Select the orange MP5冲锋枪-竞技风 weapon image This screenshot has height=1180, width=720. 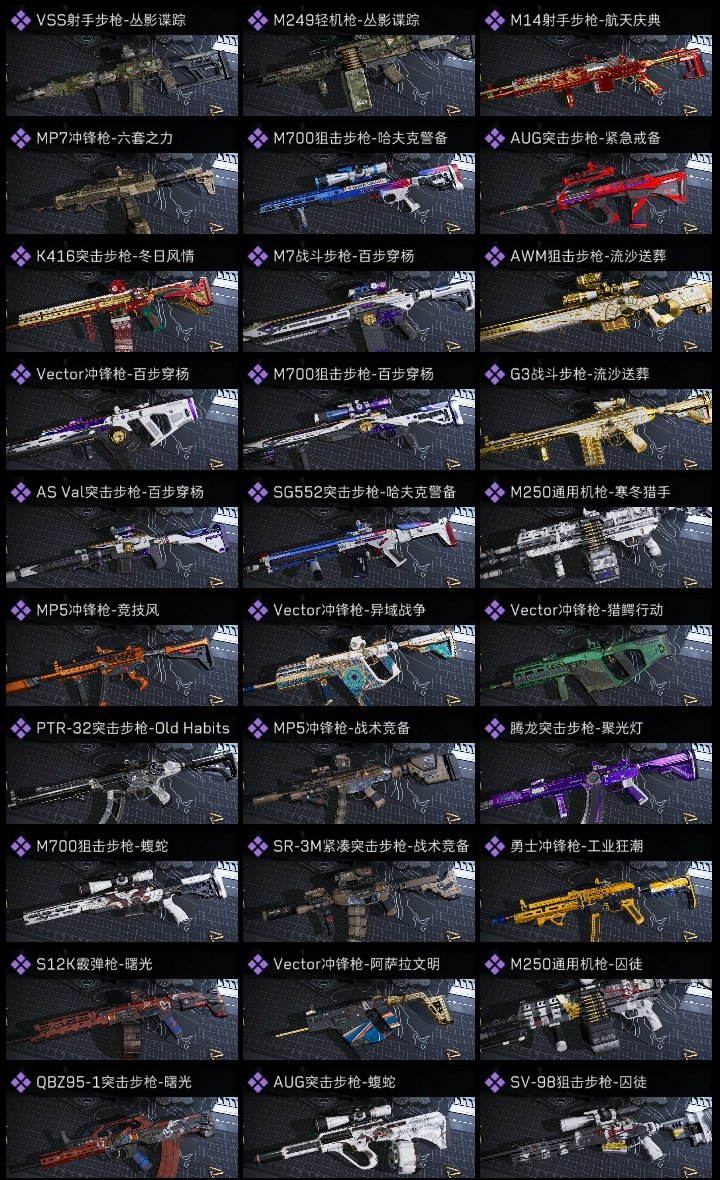click(122, 665)
